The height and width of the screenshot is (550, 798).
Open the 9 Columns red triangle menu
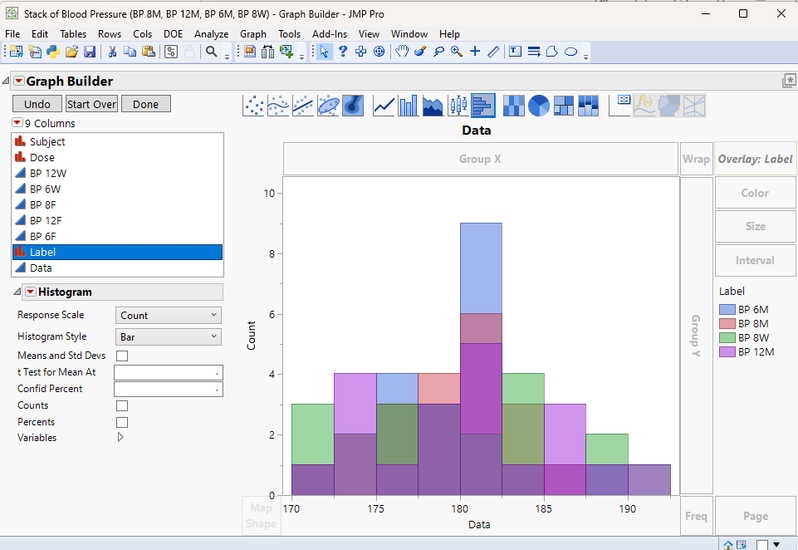coord(17,123)
